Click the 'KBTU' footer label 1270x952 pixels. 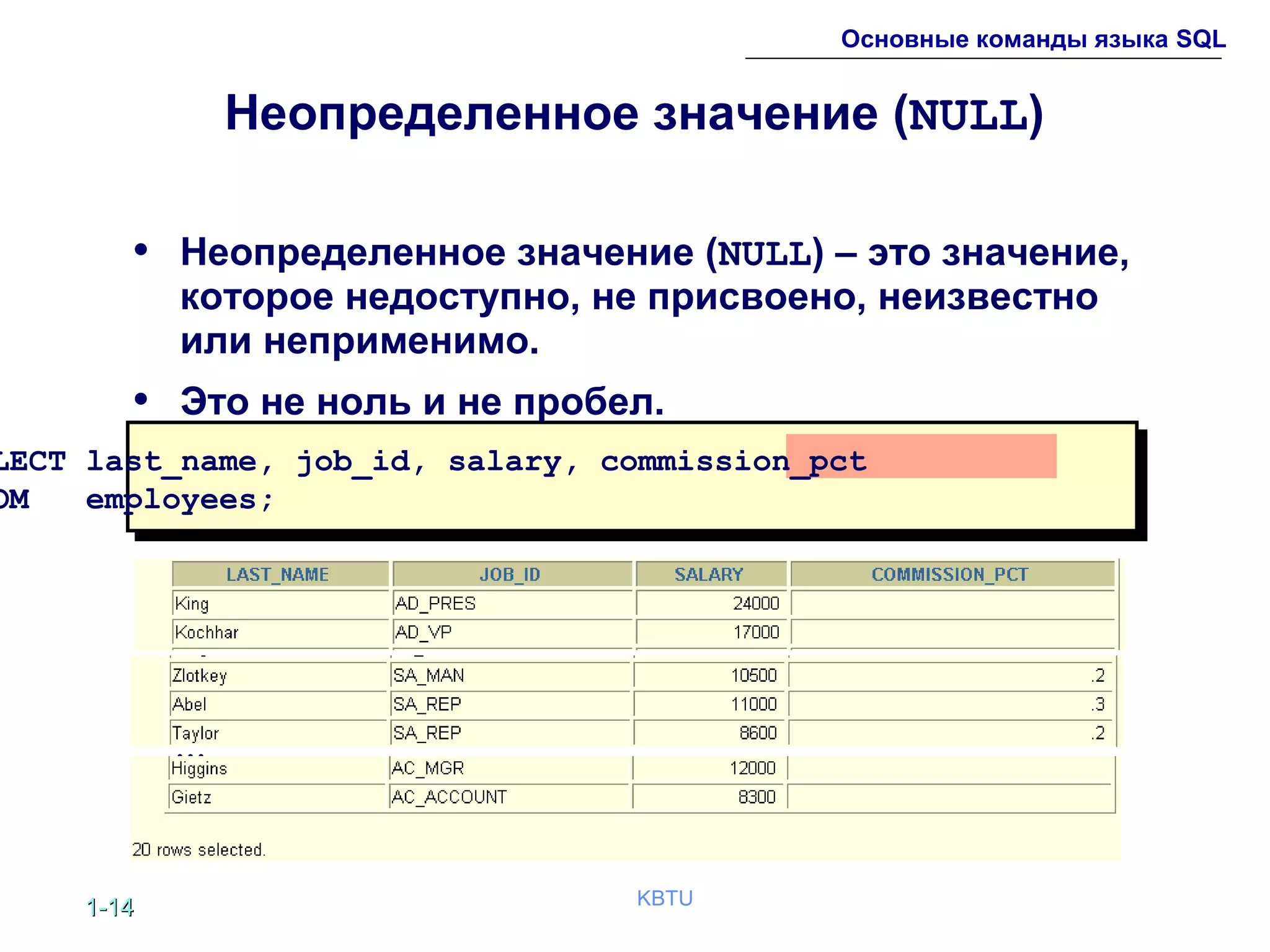[x=665, y=898]
